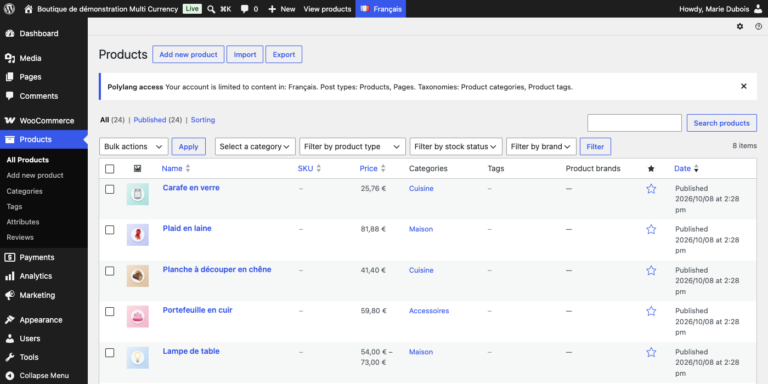Click the Pages sidebar icon
The image size is (768, 384).
[x=9, y=77]
